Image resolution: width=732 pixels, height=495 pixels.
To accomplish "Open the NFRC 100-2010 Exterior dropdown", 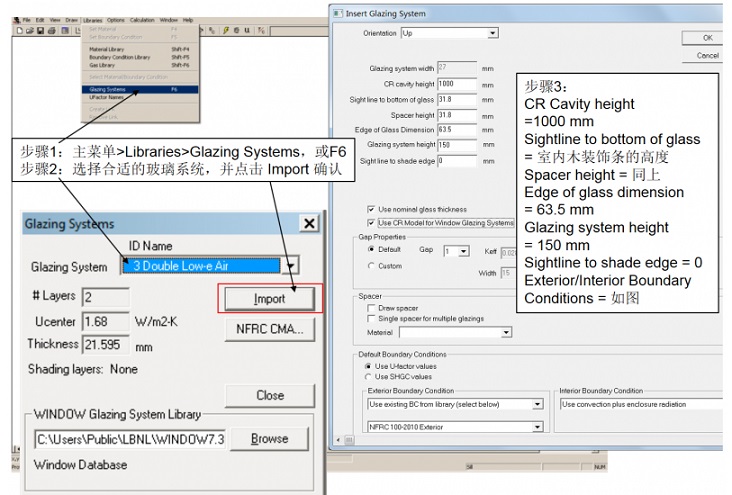I will click(538, 427).
